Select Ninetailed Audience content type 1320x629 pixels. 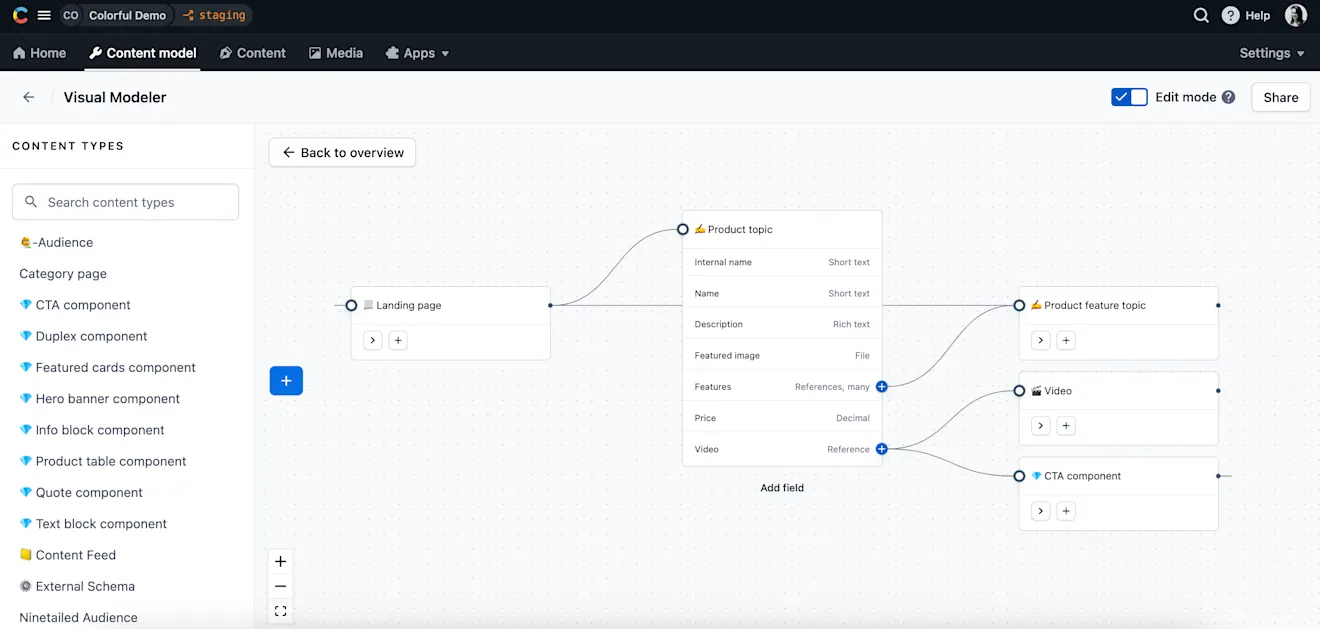pyautogui.click(x=78, y=617)
